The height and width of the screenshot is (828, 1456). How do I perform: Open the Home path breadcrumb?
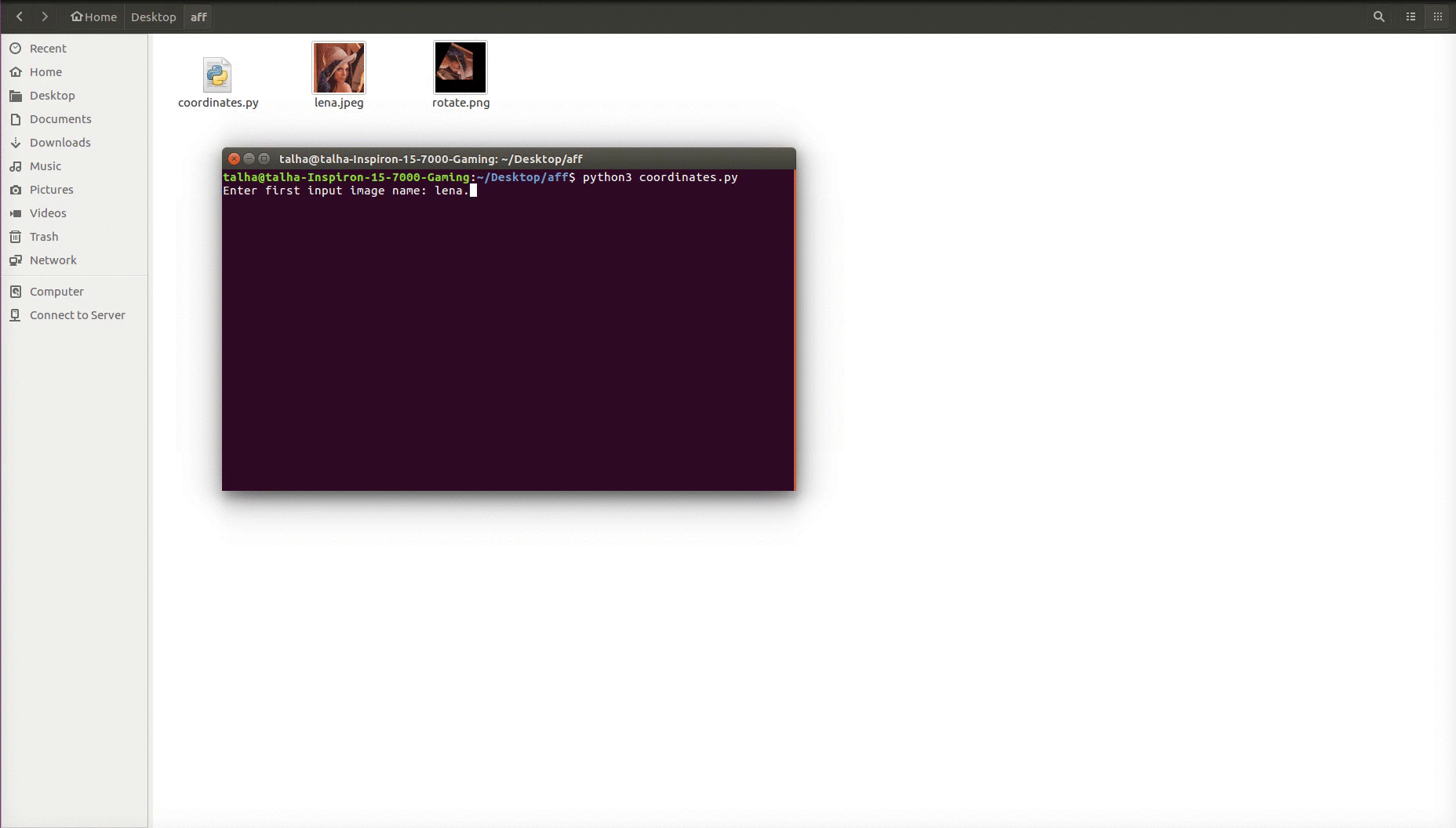click(x=93, y=16)
